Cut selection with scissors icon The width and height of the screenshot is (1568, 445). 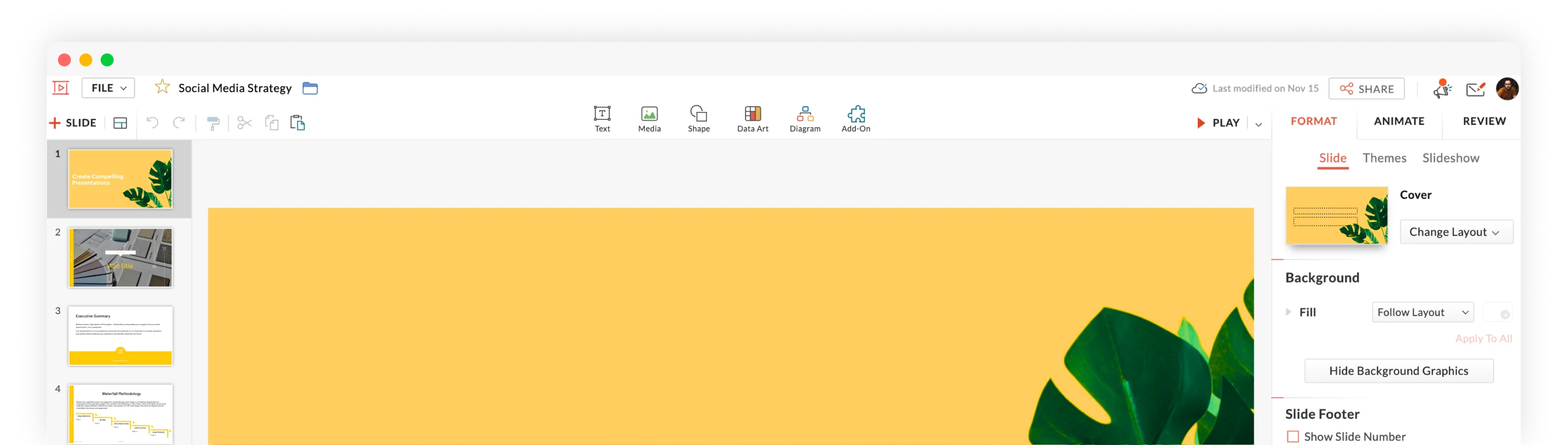[244, 123]
